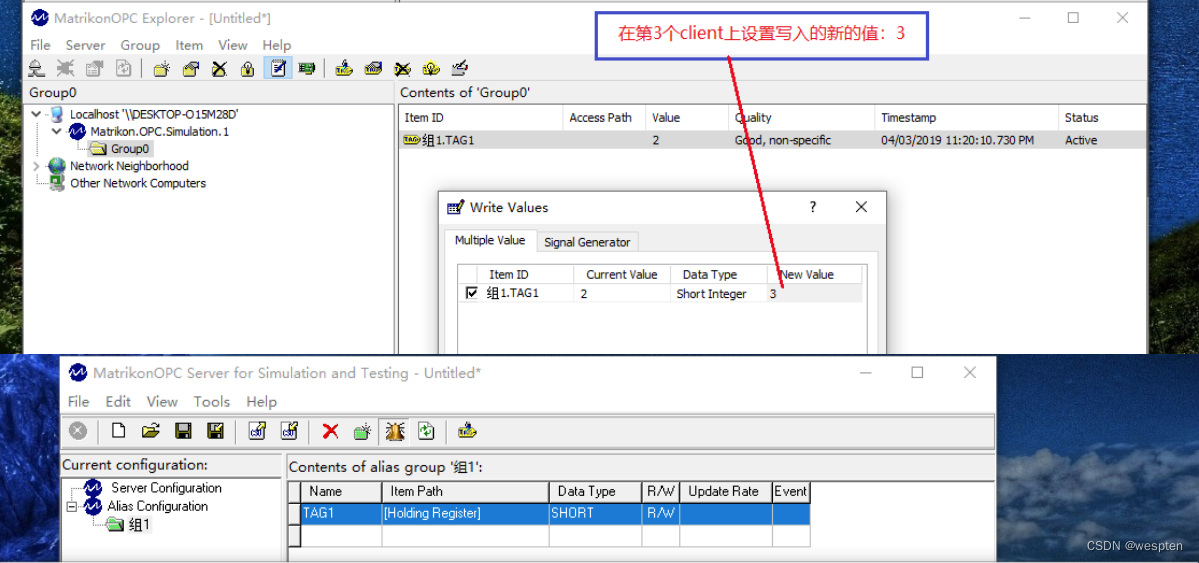Screen dimensions: 1199x563
Task: Click the New blank page icon in Server toolbar
Action: click(119, 431)
